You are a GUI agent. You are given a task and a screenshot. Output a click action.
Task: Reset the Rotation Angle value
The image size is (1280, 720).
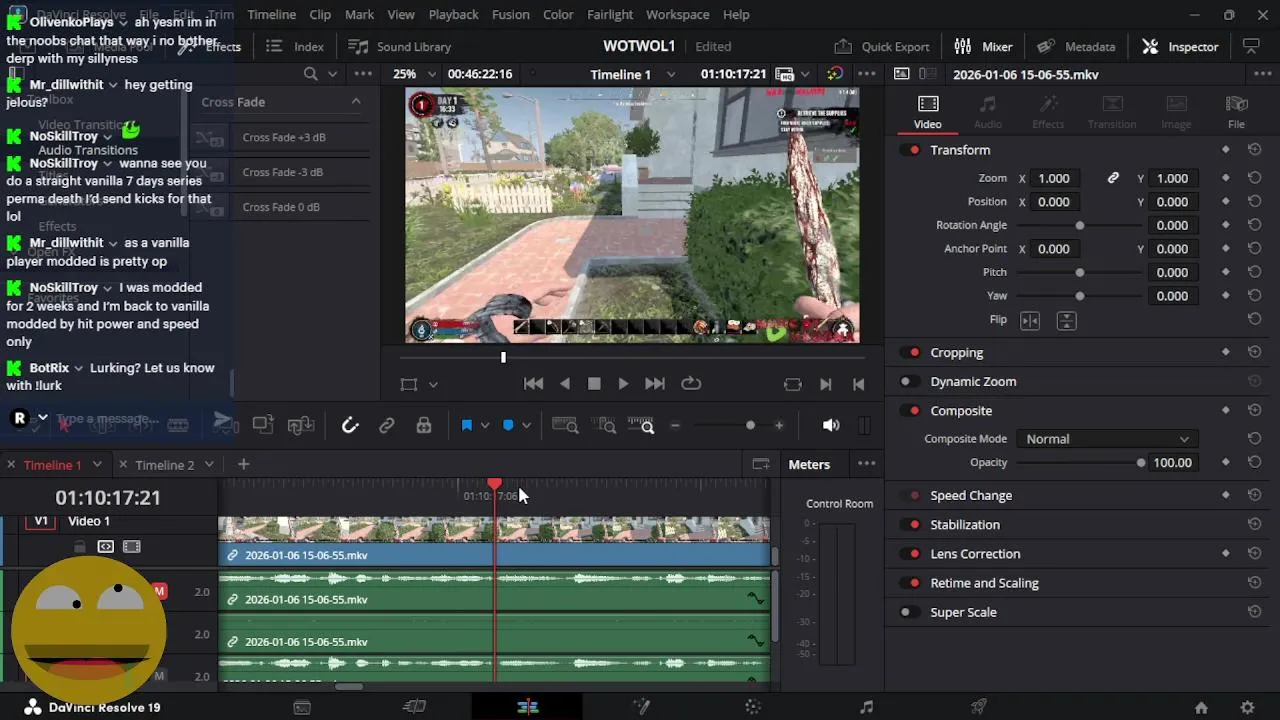1254,225
